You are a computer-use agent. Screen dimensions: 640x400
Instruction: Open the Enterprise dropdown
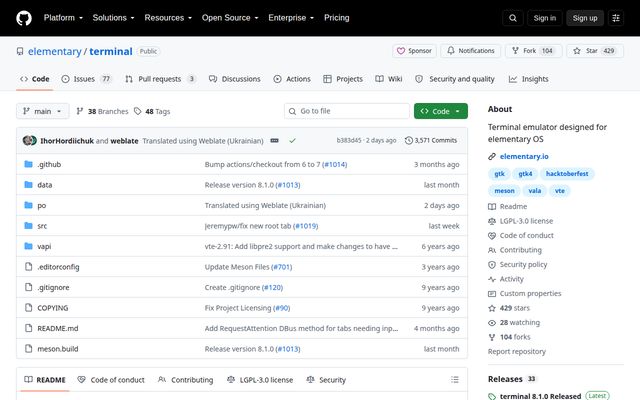click(291, 18)
